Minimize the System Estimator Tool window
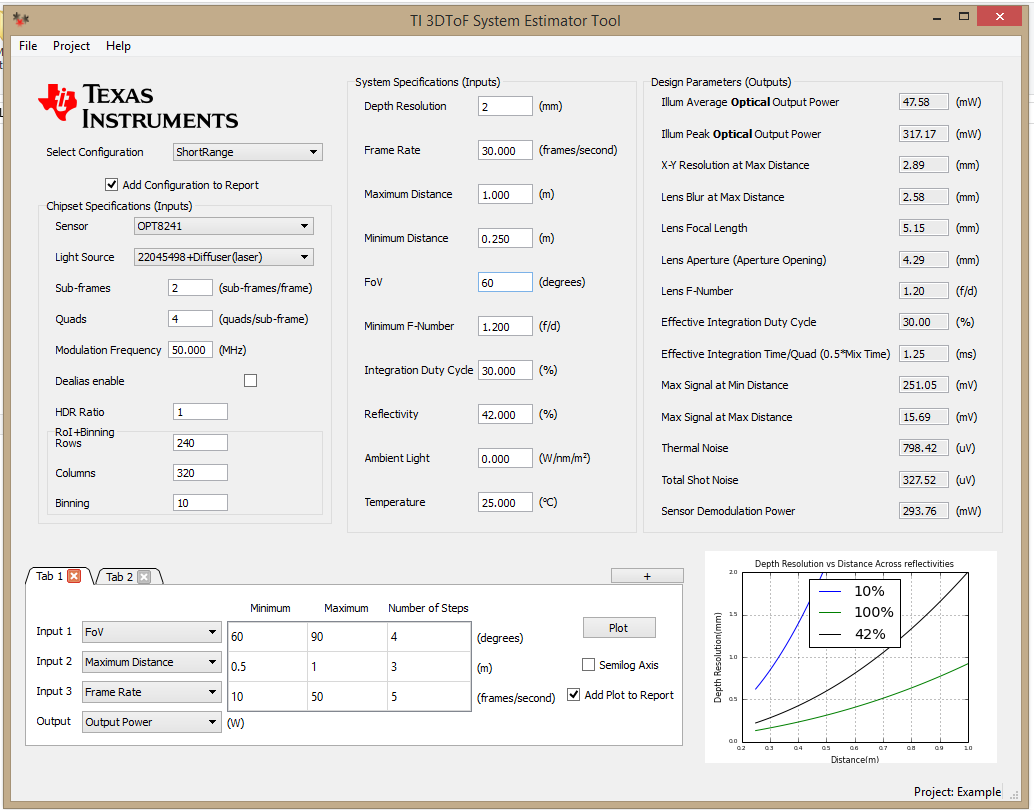Image resolution: width=1034 pixels, height=810 pixels. [x=936, y=18]
